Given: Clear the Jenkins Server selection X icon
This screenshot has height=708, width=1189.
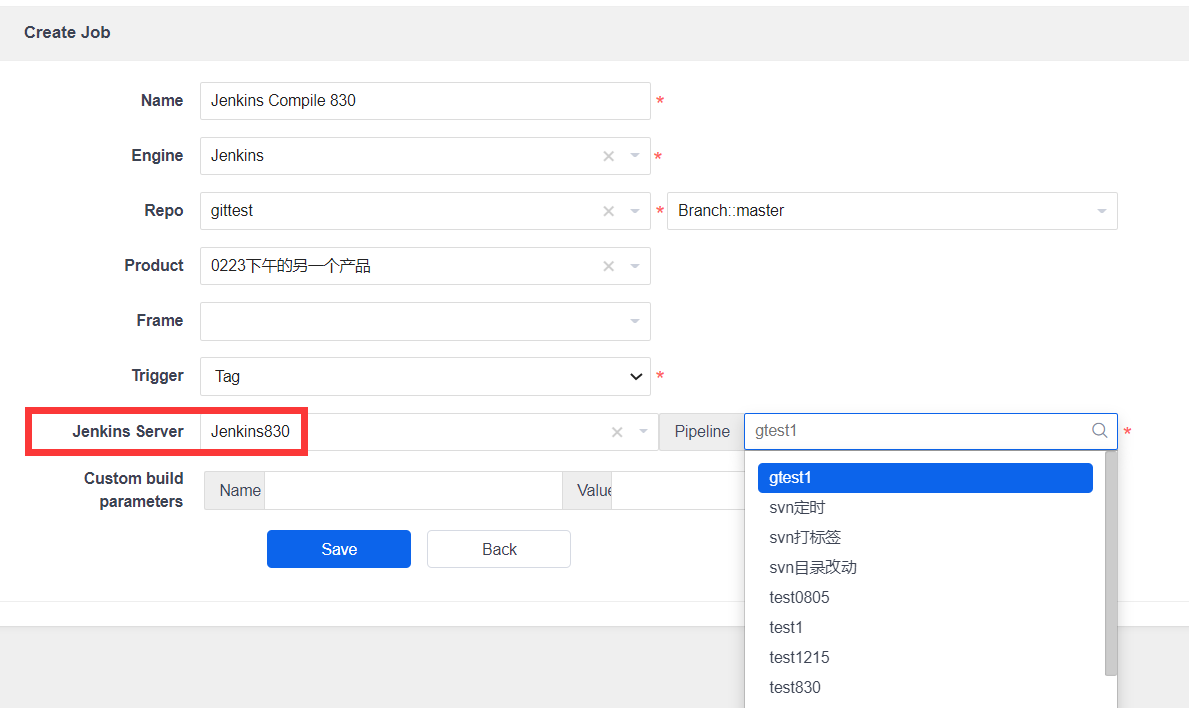Looking at the screenshot, I should point(617,432).
